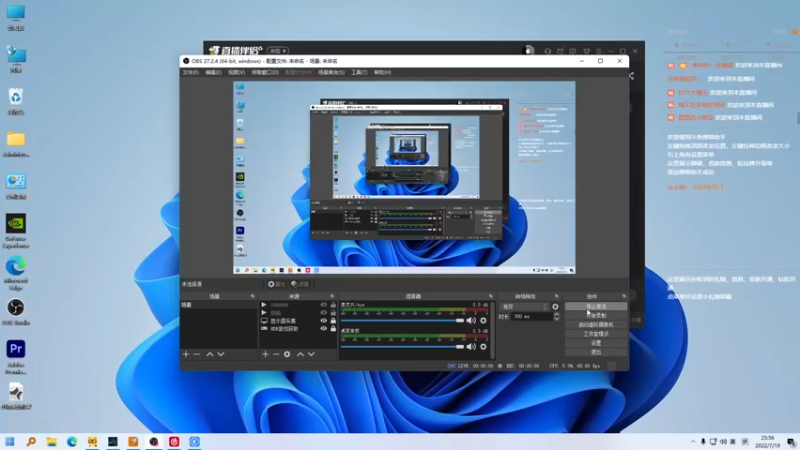Move source up in sources list
This screenshot has height=450, width=800.
301,354
